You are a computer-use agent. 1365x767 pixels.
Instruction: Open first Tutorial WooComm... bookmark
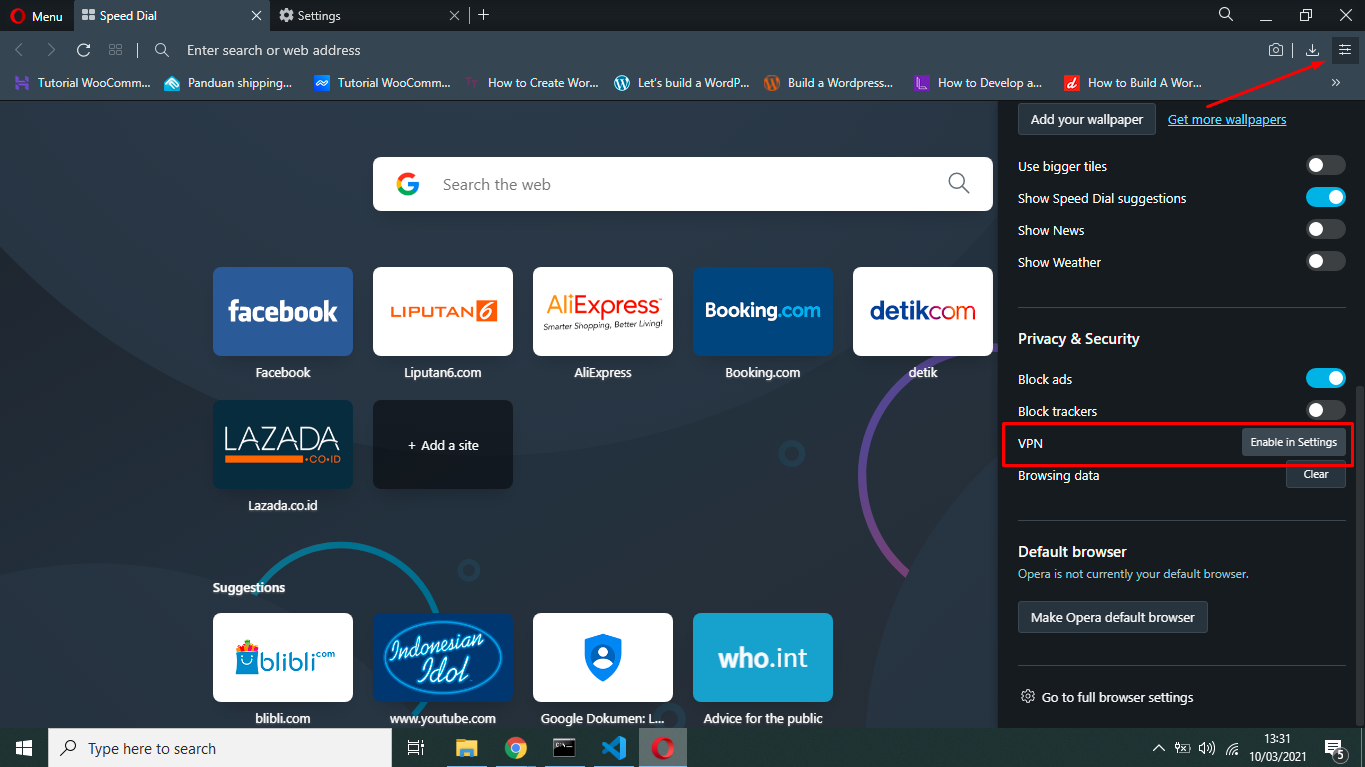point(82,83)
